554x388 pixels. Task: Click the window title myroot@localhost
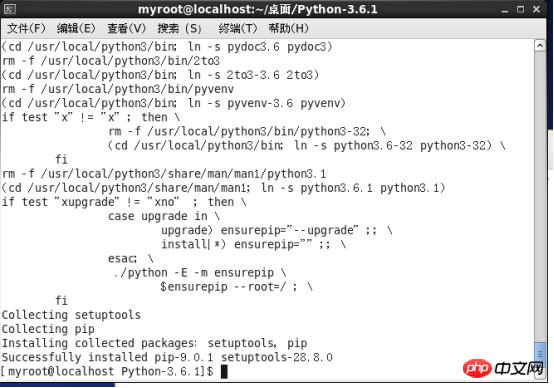coord(258,10)
